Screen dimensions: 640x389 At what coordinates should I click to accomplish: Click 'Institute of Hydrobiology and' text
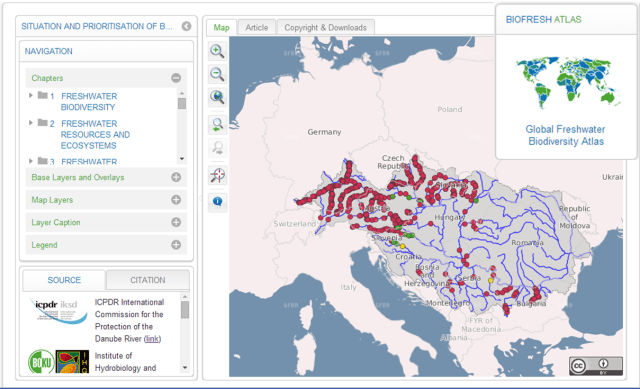tap(125, 362)
